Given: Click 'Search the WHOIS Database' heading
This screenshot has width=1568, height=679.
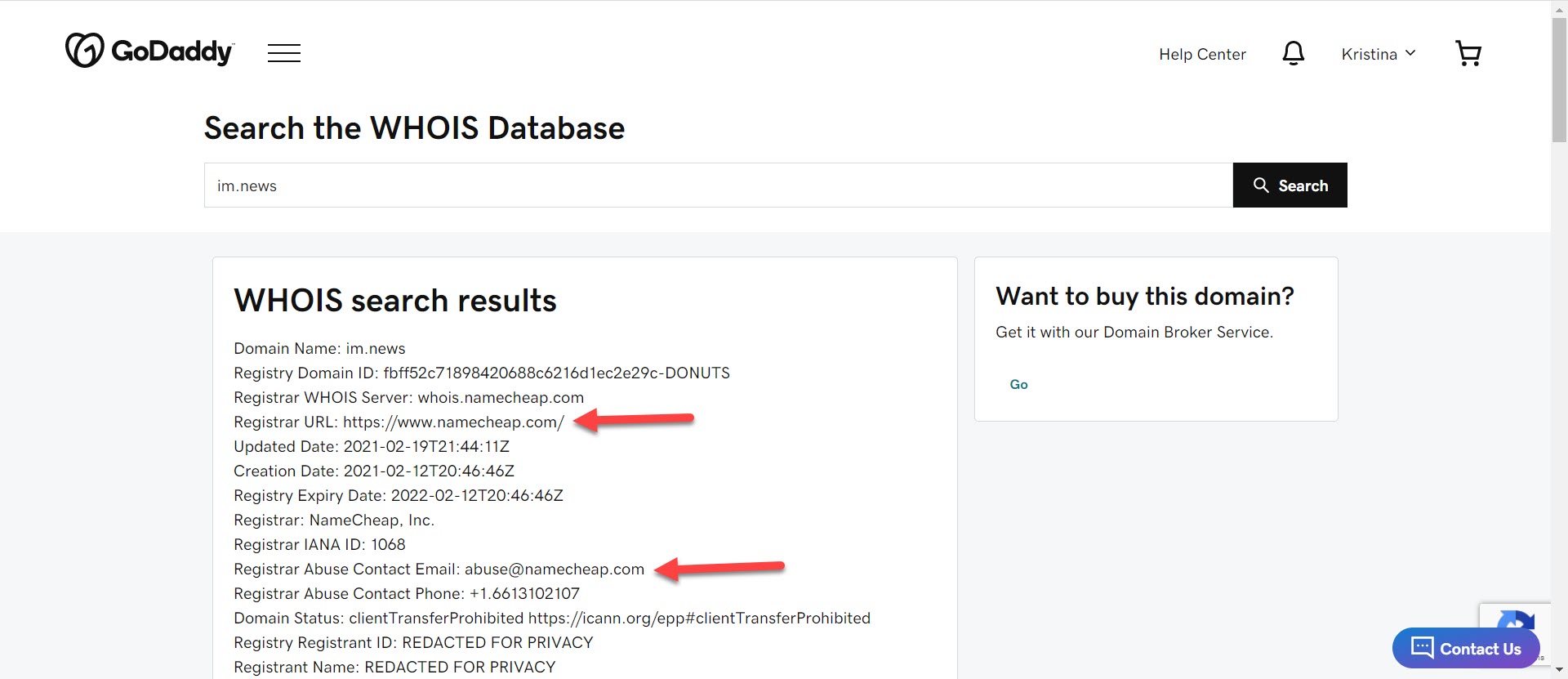Looking at the screenshot, I should click(414, 128).
